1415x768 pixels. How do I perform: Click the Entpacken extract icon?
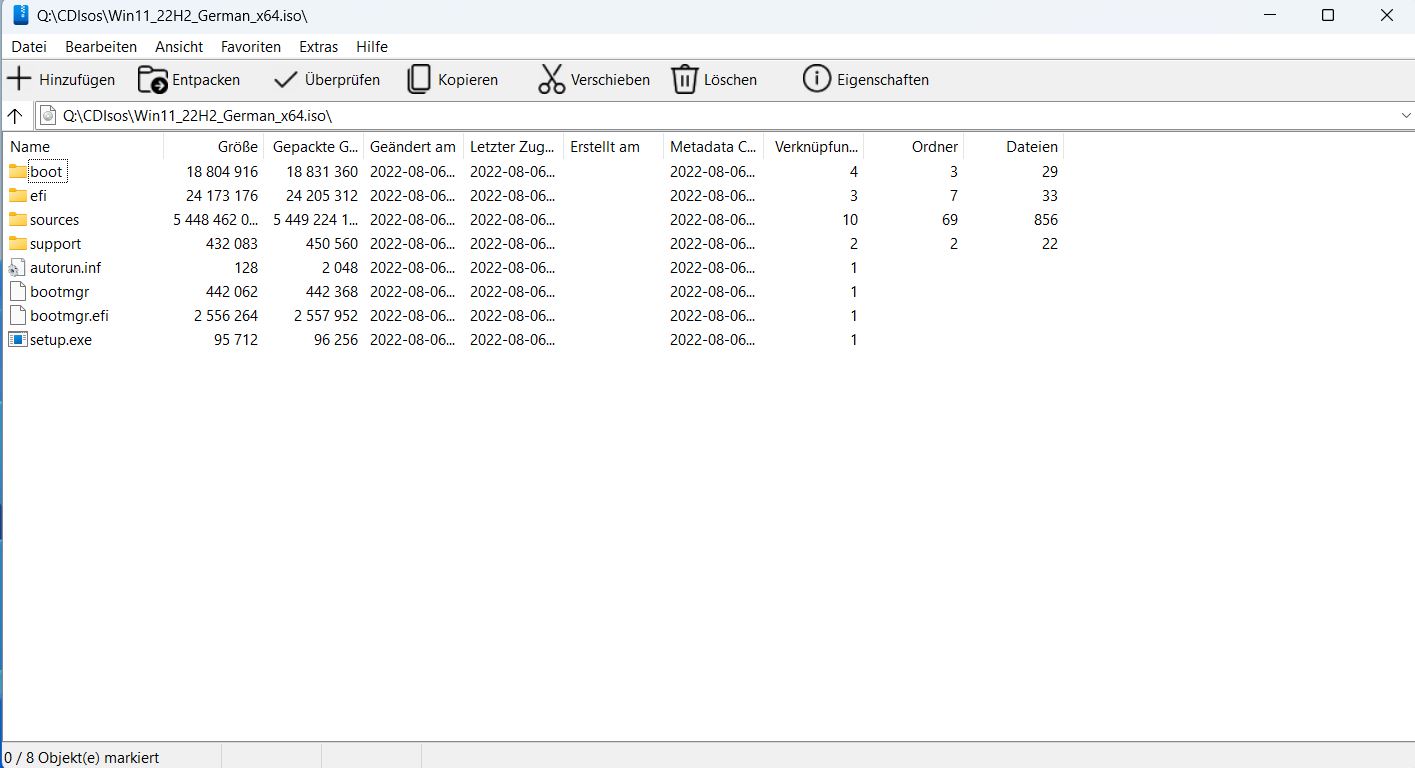pos(153,79)
